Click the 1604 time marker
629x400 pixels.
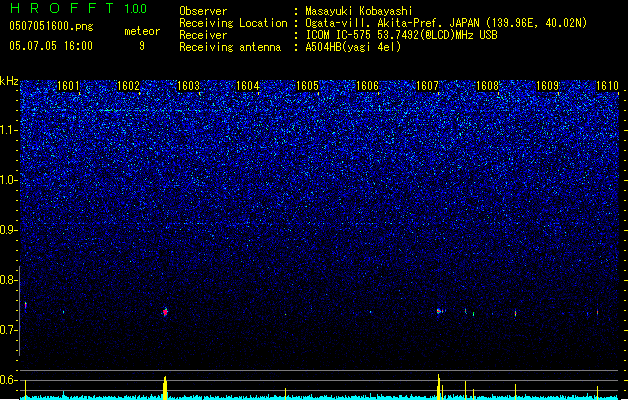click(248, 86)
